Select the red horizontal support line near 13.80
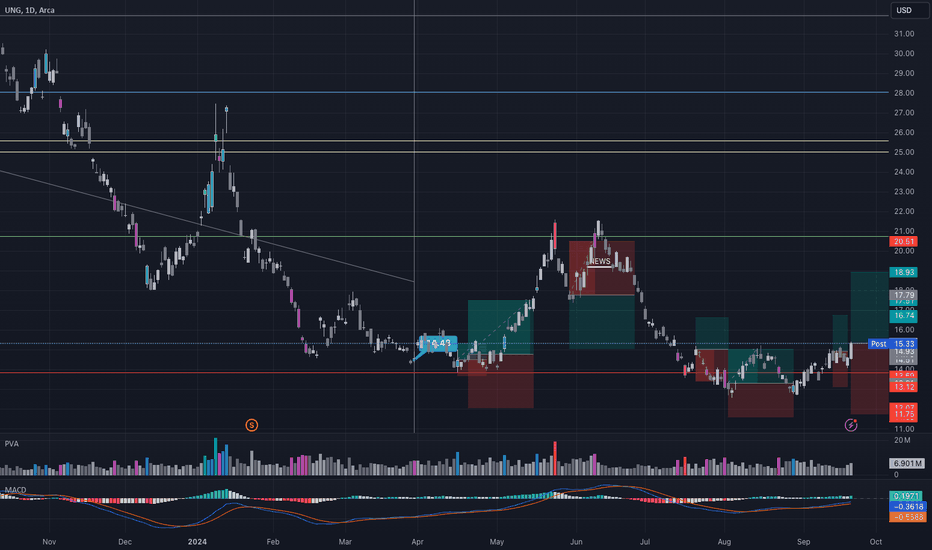 pos(445,373)
